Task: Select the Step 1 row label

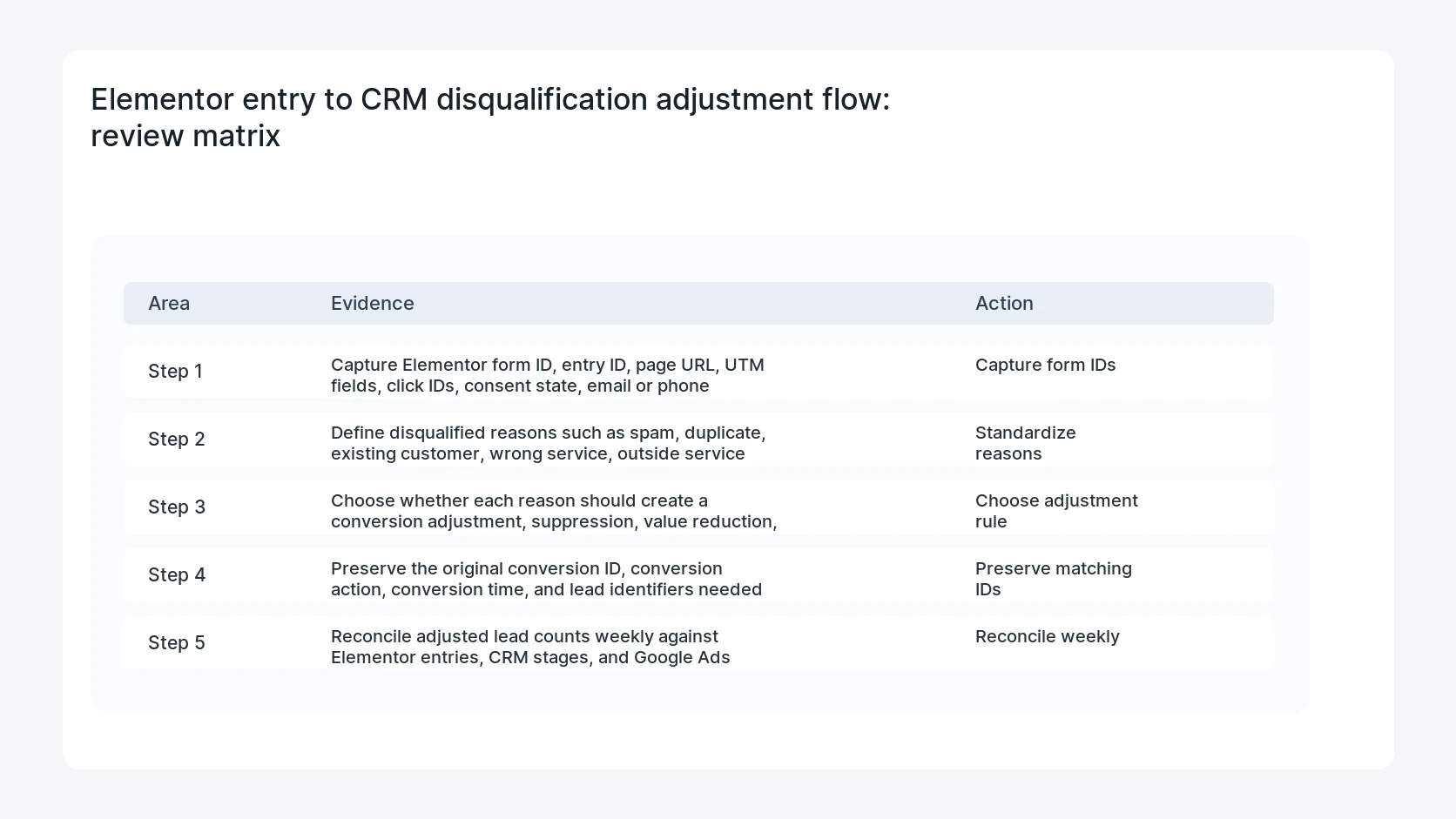Action: (175, 371)
